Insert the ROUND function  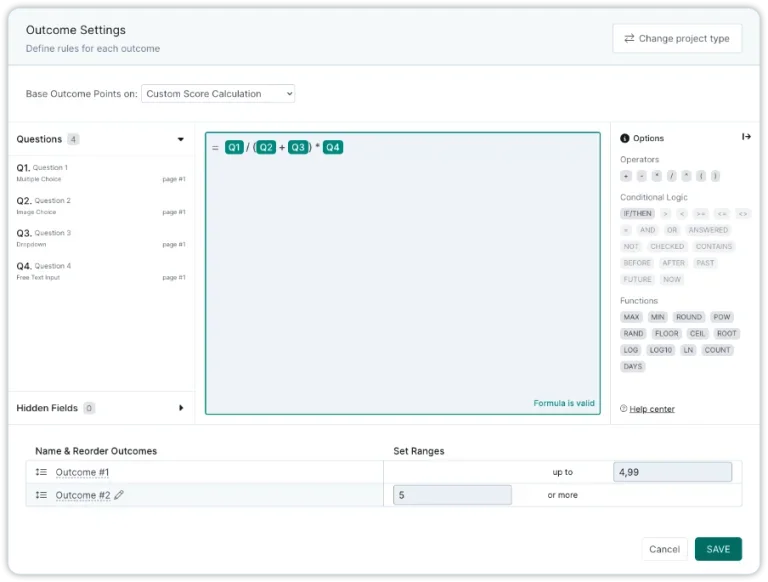point(689,317)
